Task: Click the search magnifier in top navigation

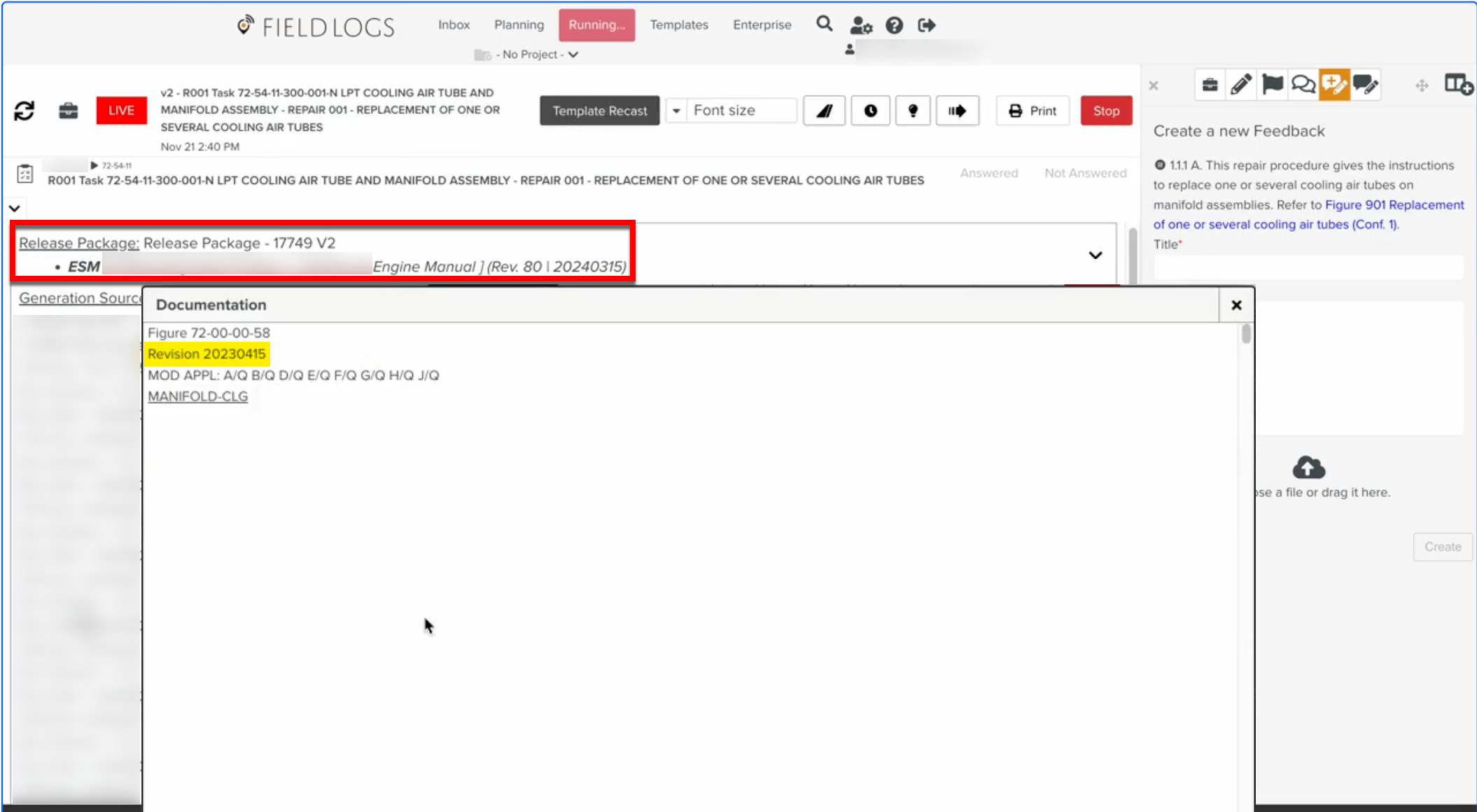Action: click(824, 24)
